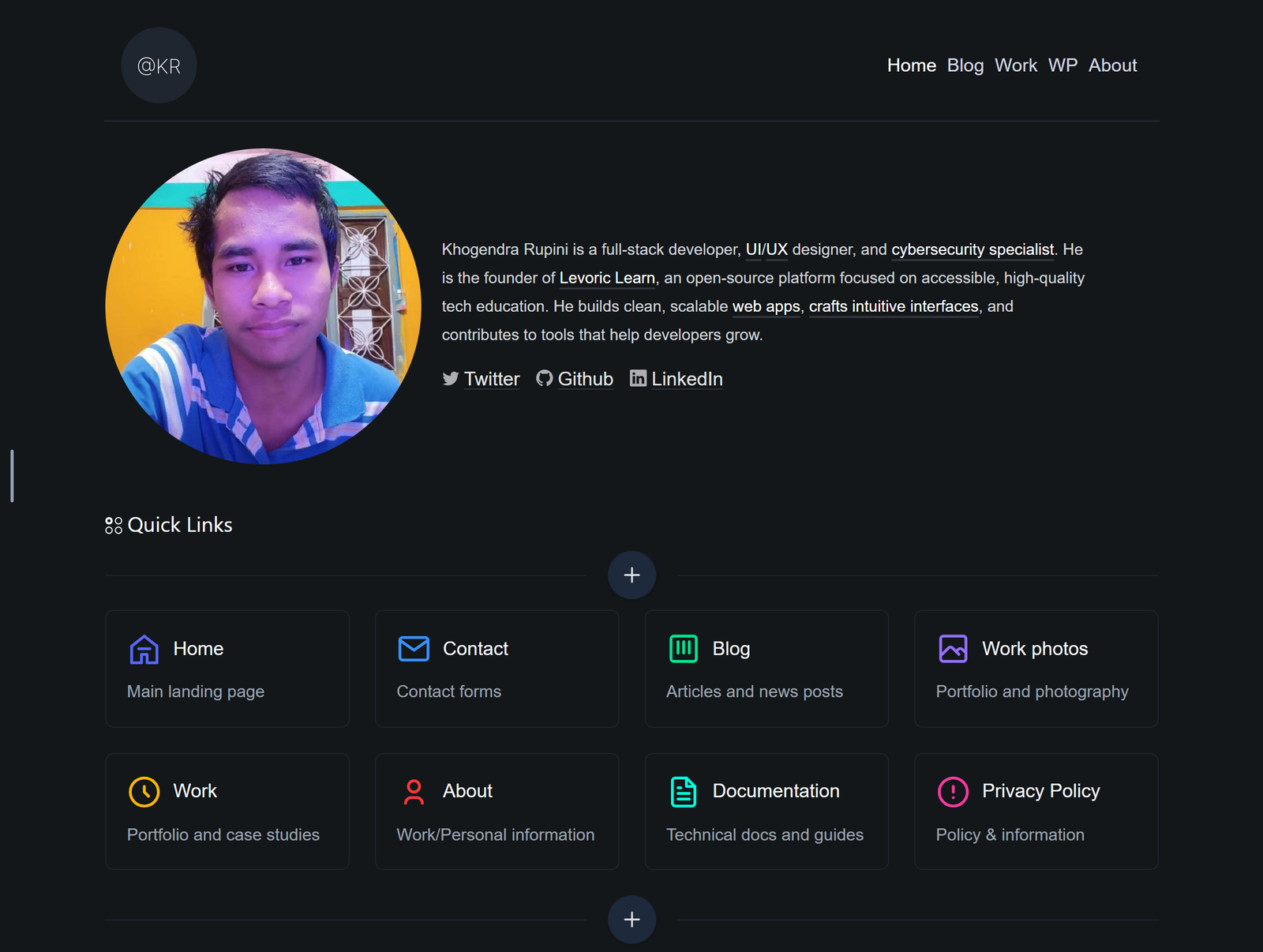Viewport: 1263px width, 952px height.
Task: Click the @KR logo avatar
Action: 159,66
